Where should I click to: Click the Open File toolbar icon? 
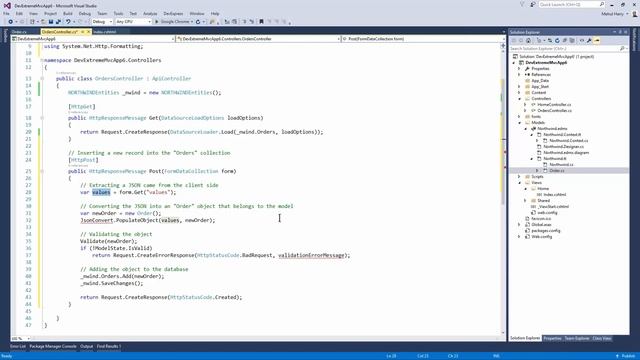43,22
